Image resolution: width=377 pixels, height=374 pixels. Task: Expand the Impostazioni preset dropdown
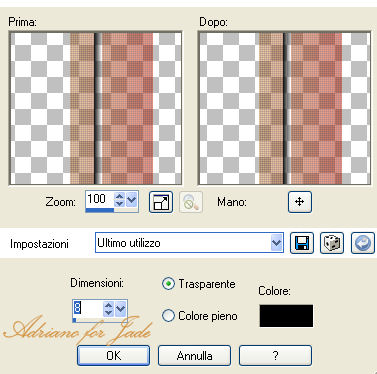point(276,243)
